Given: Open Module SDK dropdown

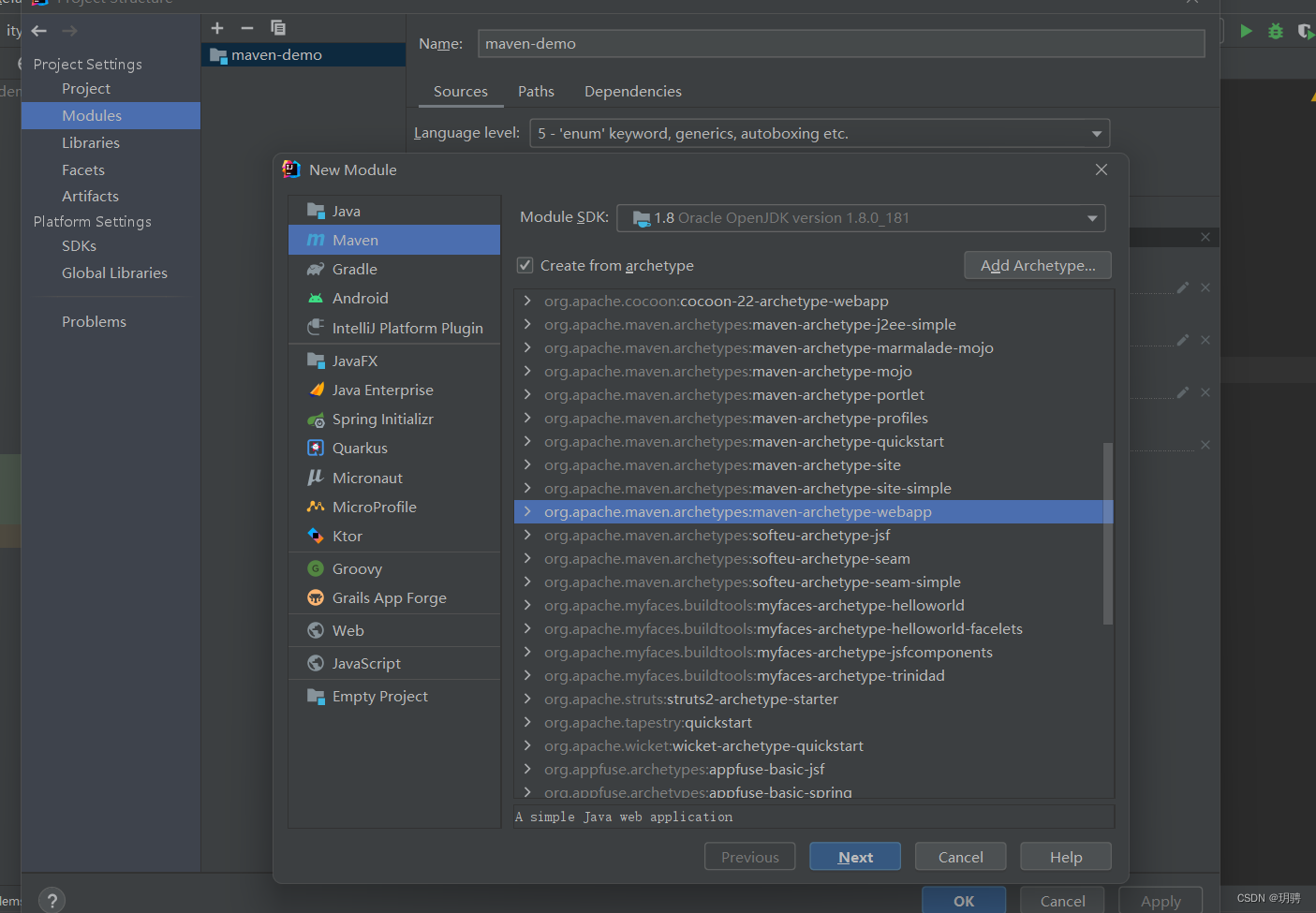Looking at the screenshot, I should [x=861, y=218].
